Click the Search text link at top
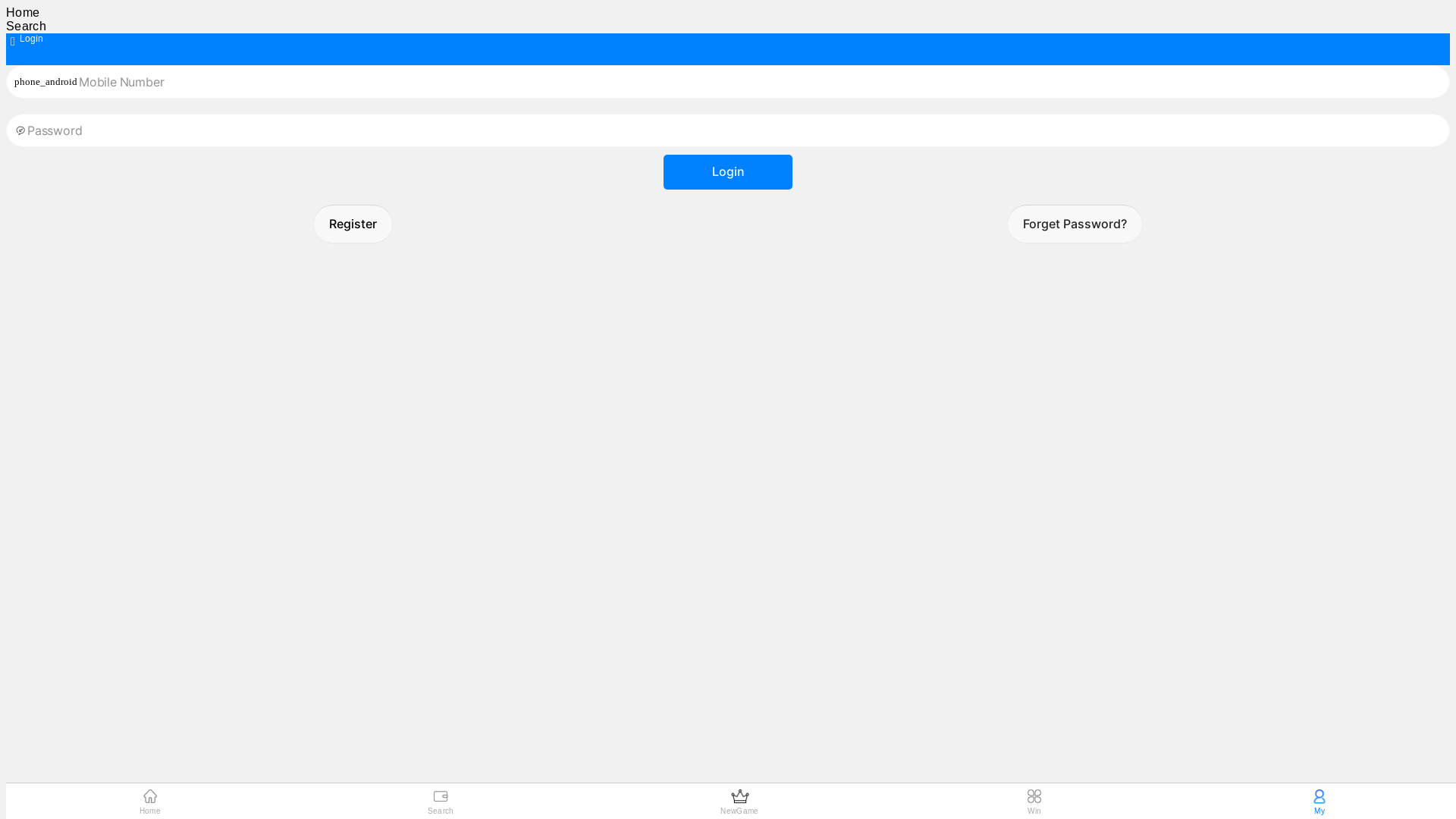The width and height of the screenshot is (1456, 819). (x=26, y=26)
